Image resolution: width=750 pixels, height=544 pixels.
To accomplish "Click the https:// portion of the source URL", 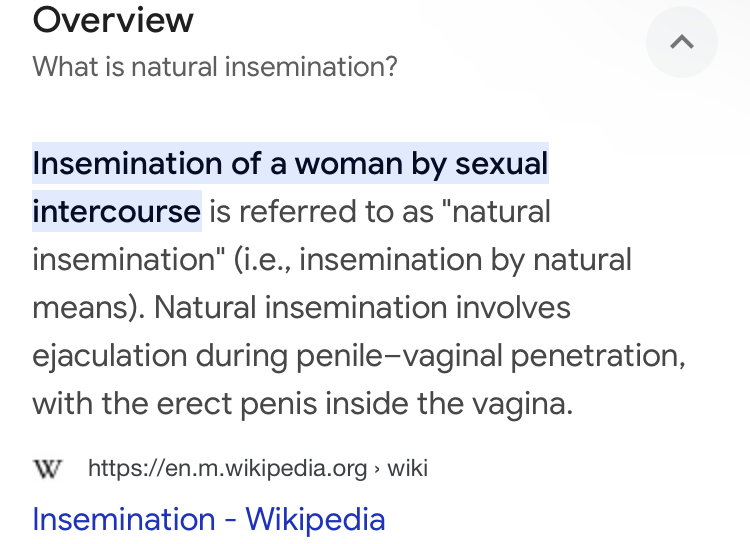I will pyautogui.click(x=126, y=468).
